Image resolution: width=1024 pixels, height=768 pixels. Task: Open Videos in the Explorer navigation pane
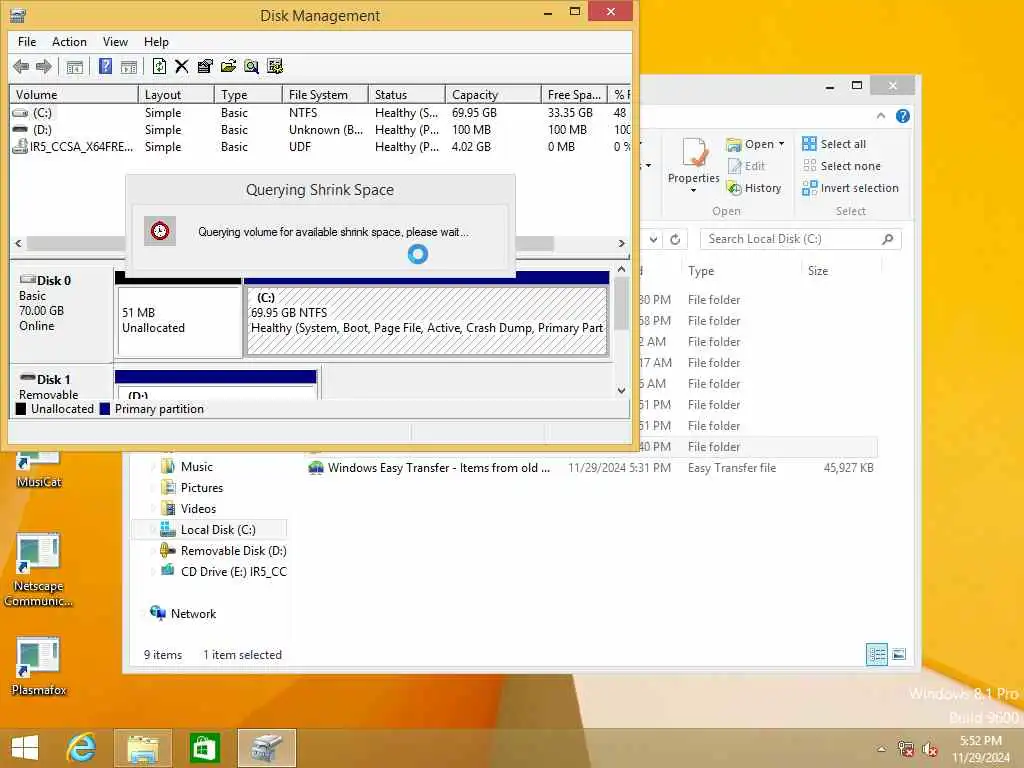point(198,509)
